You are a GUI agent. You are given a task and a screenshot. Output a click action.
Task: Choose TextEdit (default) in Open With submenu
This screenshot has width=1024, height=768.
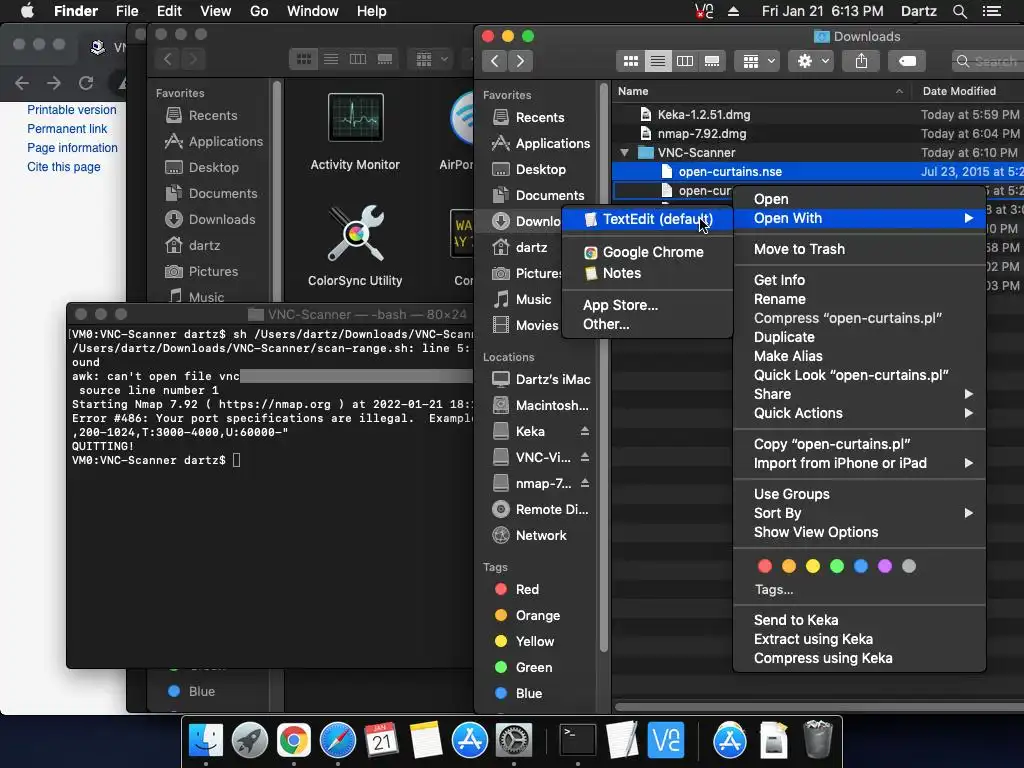[647, 219]
